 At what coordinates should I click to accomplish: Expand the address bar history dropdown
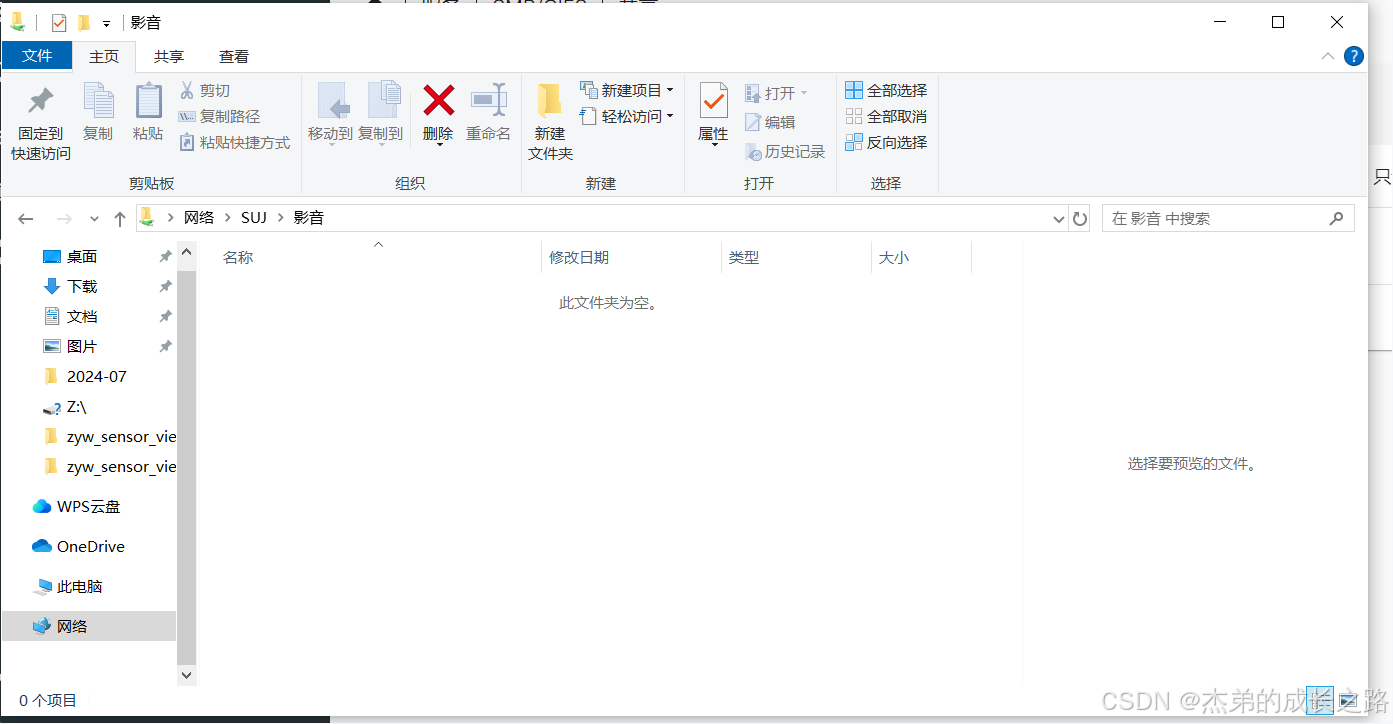click(1059, 219)
